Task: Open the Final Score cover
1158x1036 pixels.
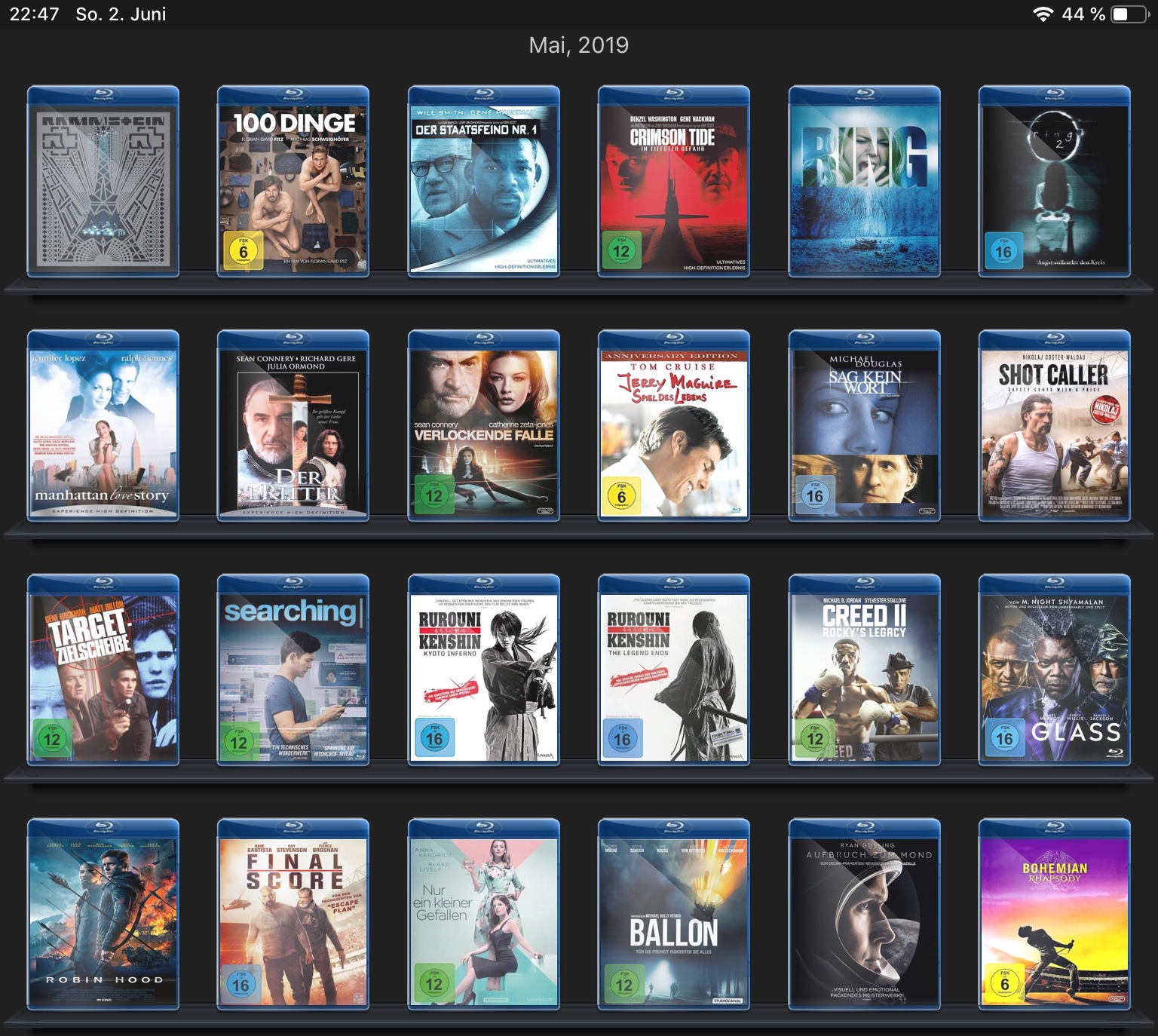Action: tap(293, 915)
